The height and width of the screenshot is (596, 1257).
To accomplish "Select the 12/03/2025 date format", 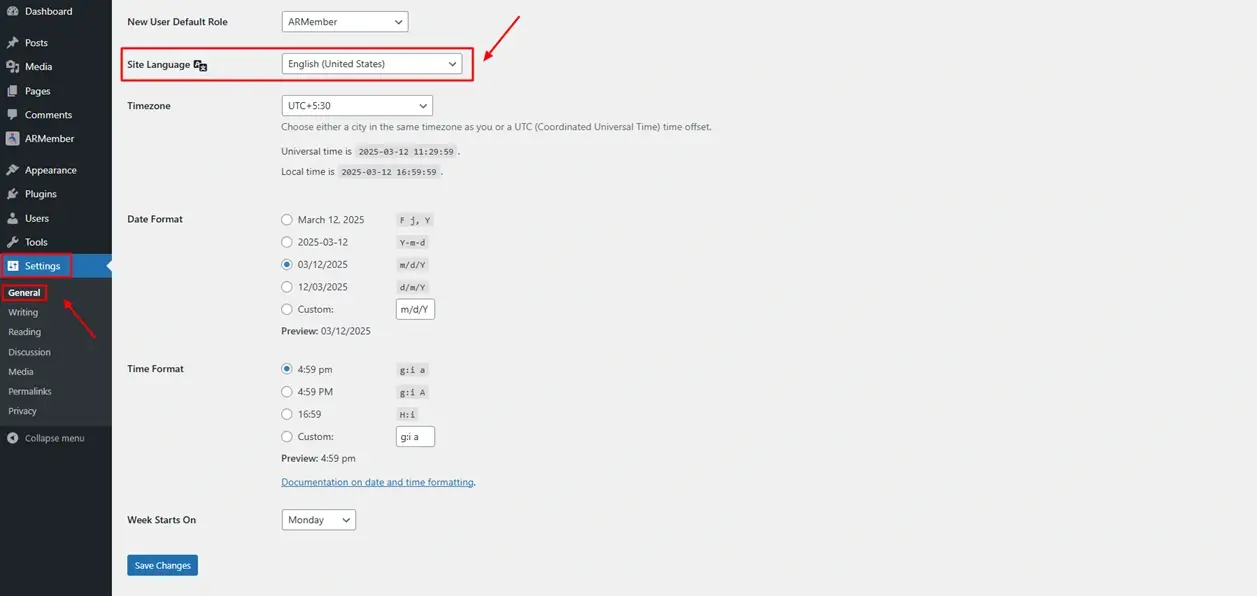I will (x=287, y=287).
